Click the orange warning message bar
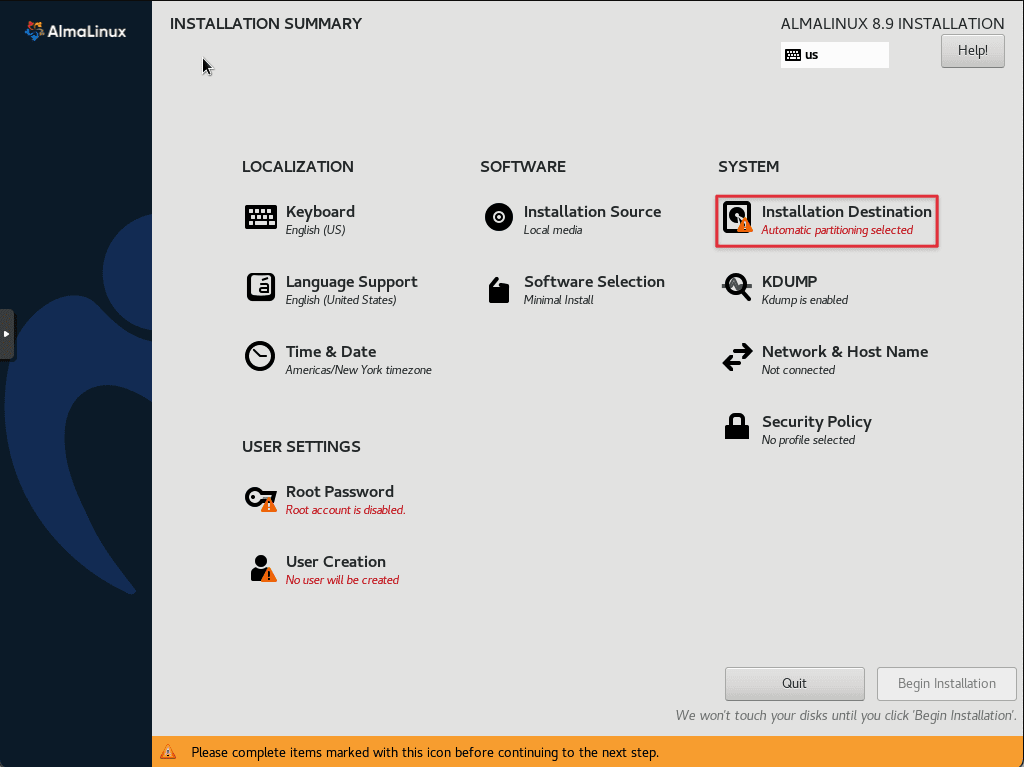 pos(588,752)
